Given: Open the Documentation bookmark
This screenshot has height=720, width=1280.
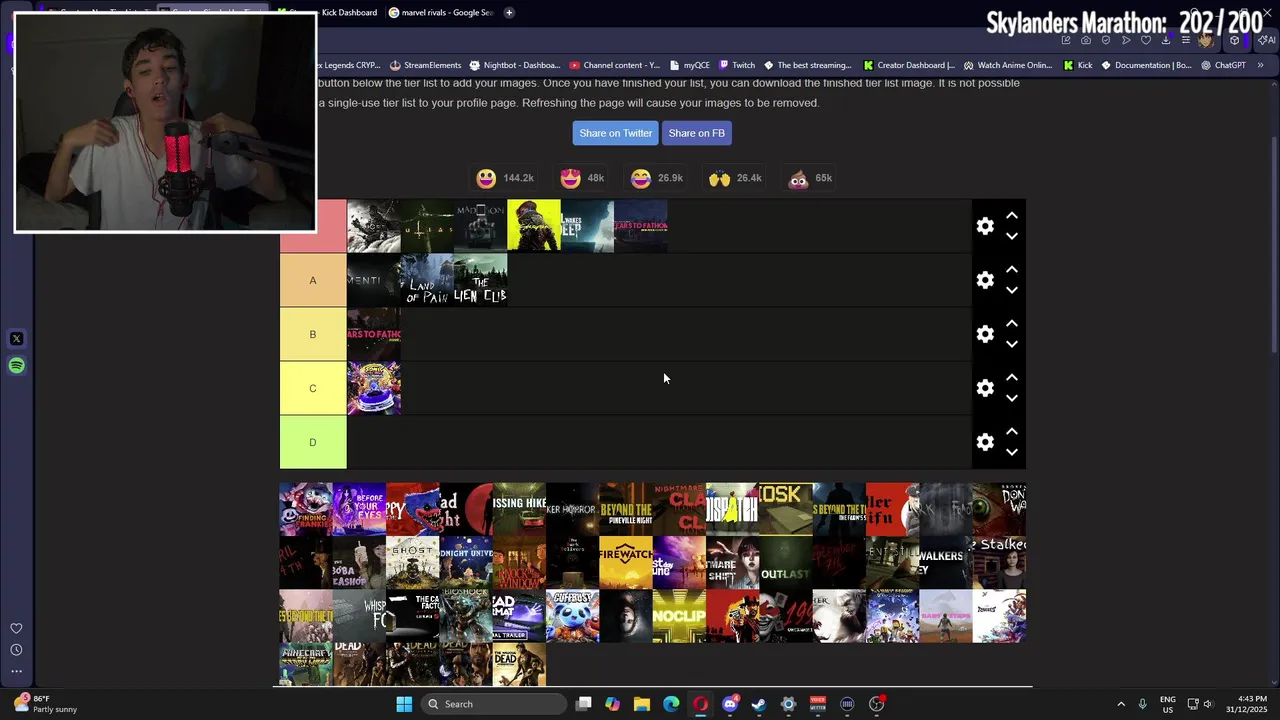Looking at the screenshot, I should [1146, 65].
